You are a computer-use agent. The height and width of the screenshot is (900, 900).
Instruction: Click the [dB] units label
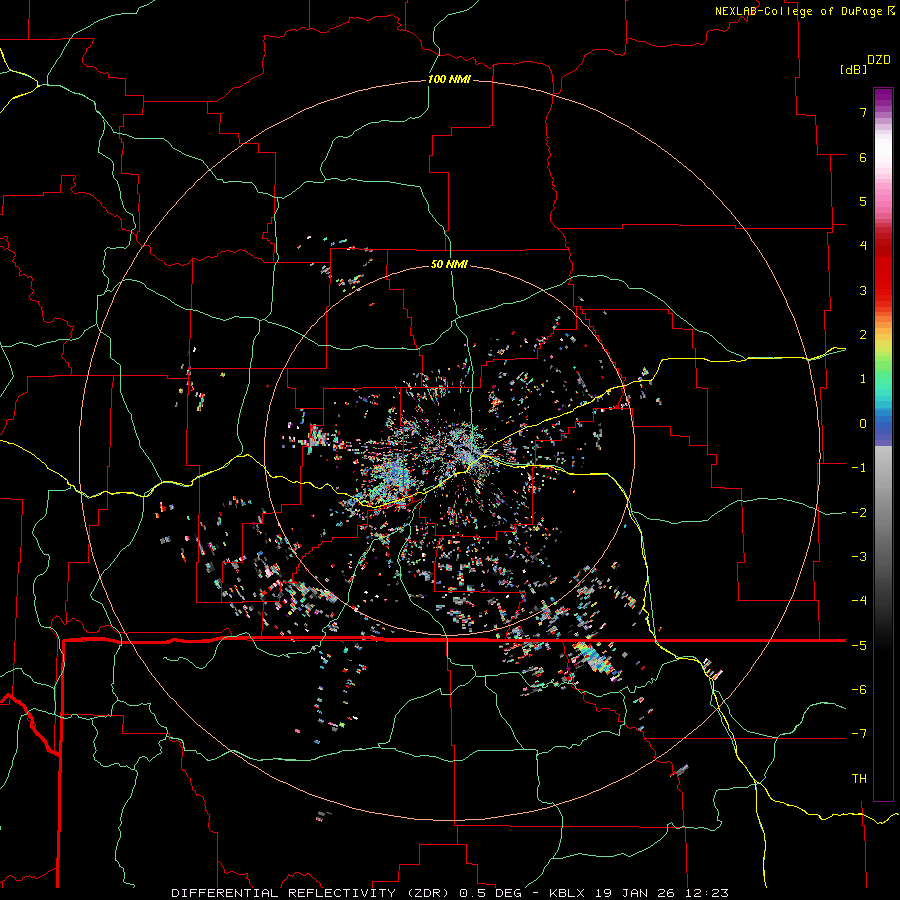853,69
